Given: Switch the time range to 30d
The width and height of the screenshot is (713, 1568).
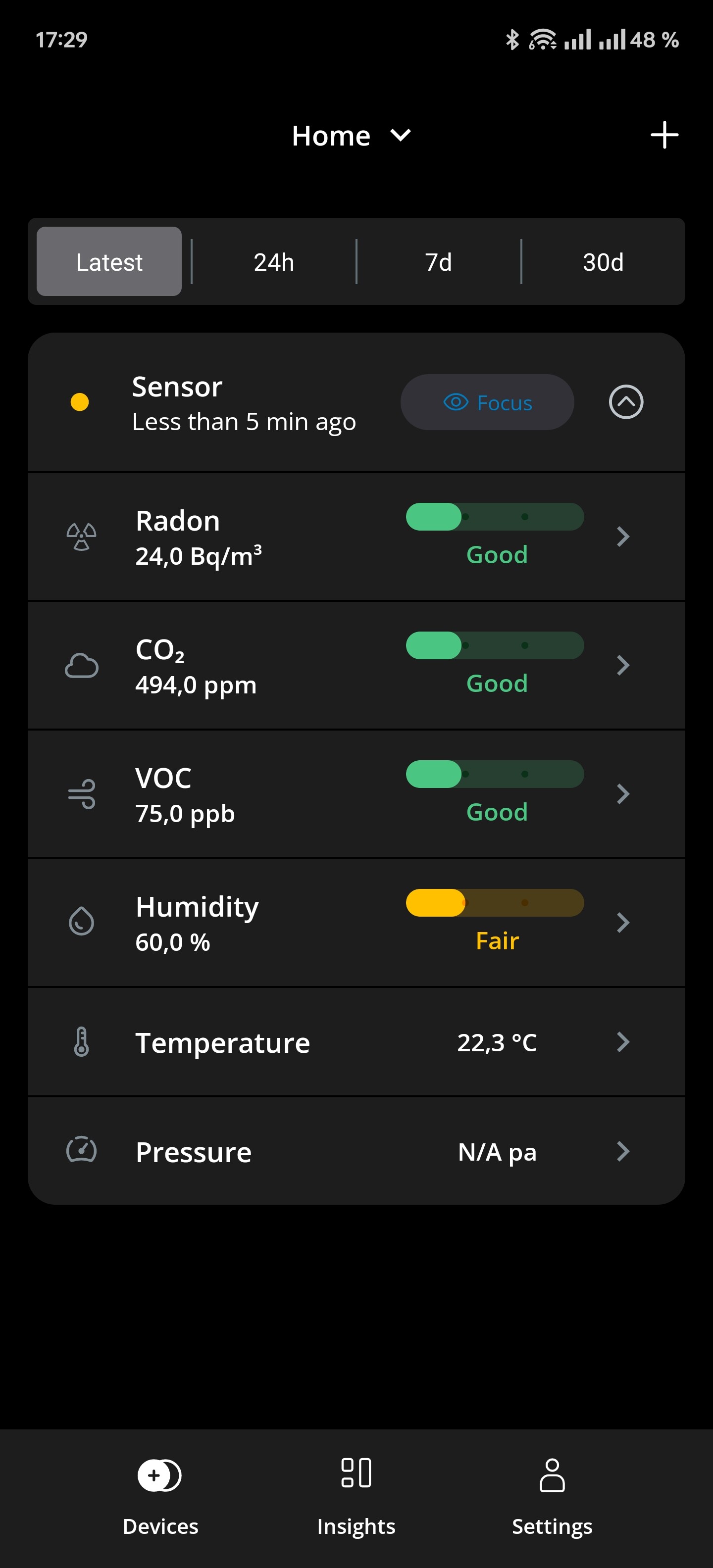Looking at the screenshot, I should [603, 262].
